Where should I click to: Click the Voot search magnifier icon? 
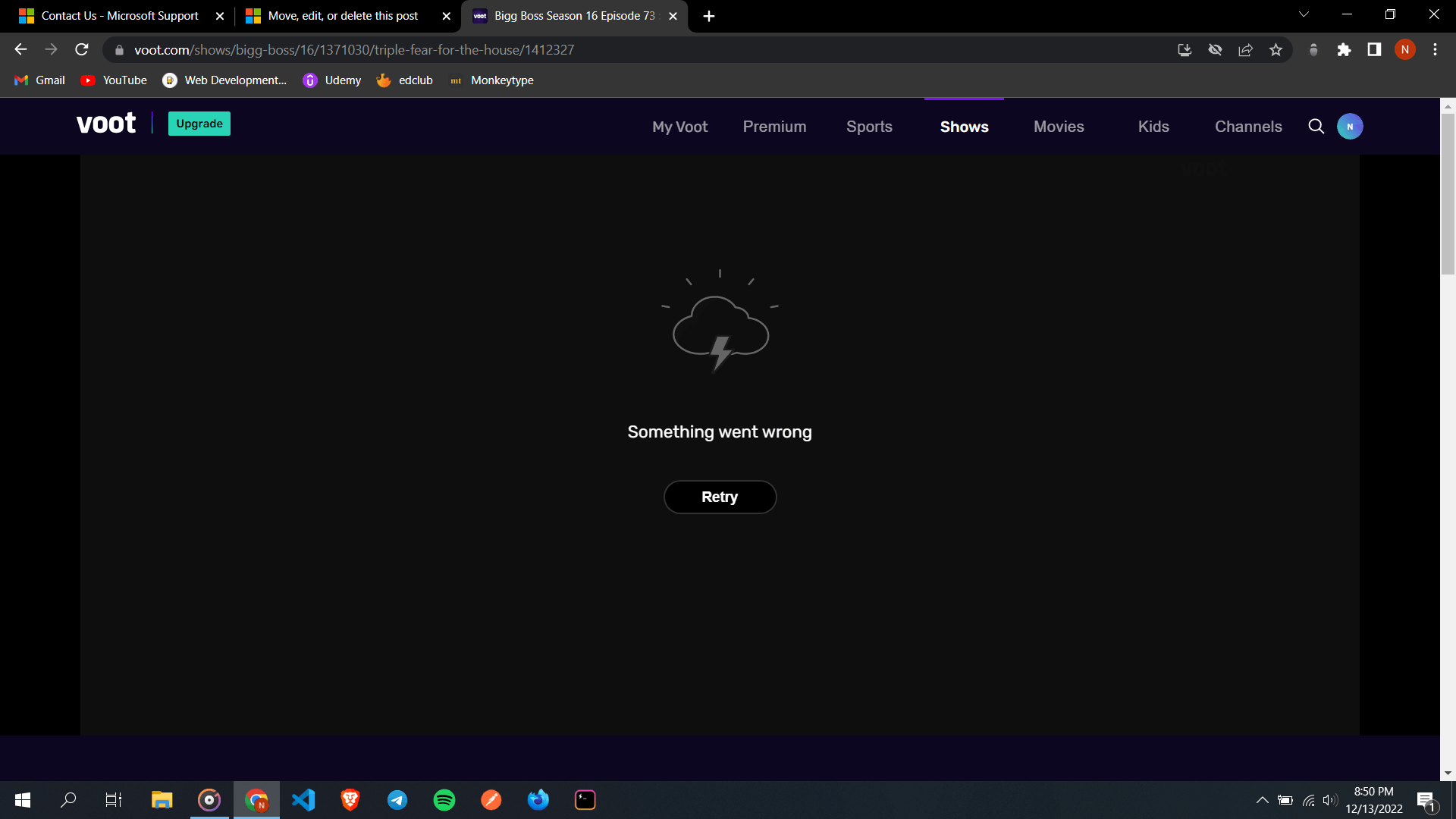[x=1316, y=127]
